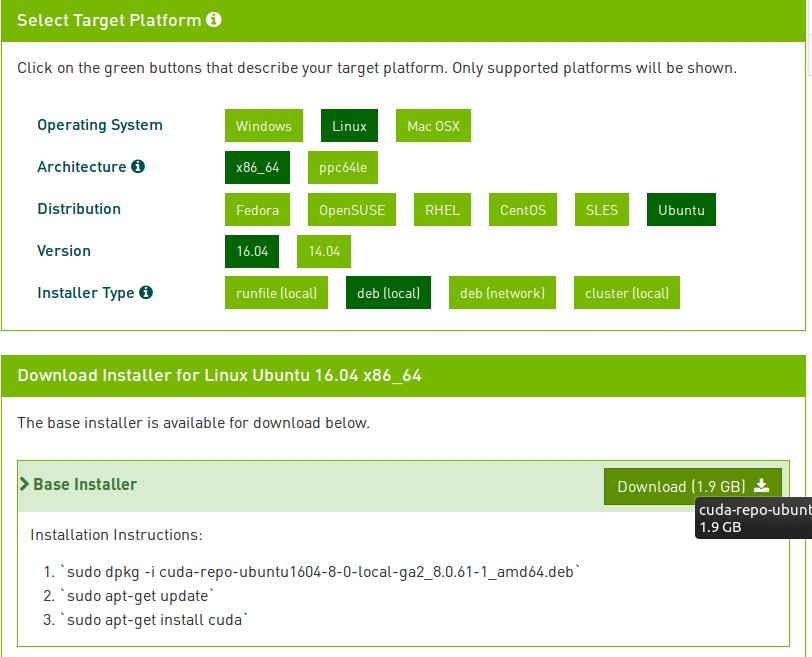Click the Version label
812x657 pixels.
click(64, 251)
